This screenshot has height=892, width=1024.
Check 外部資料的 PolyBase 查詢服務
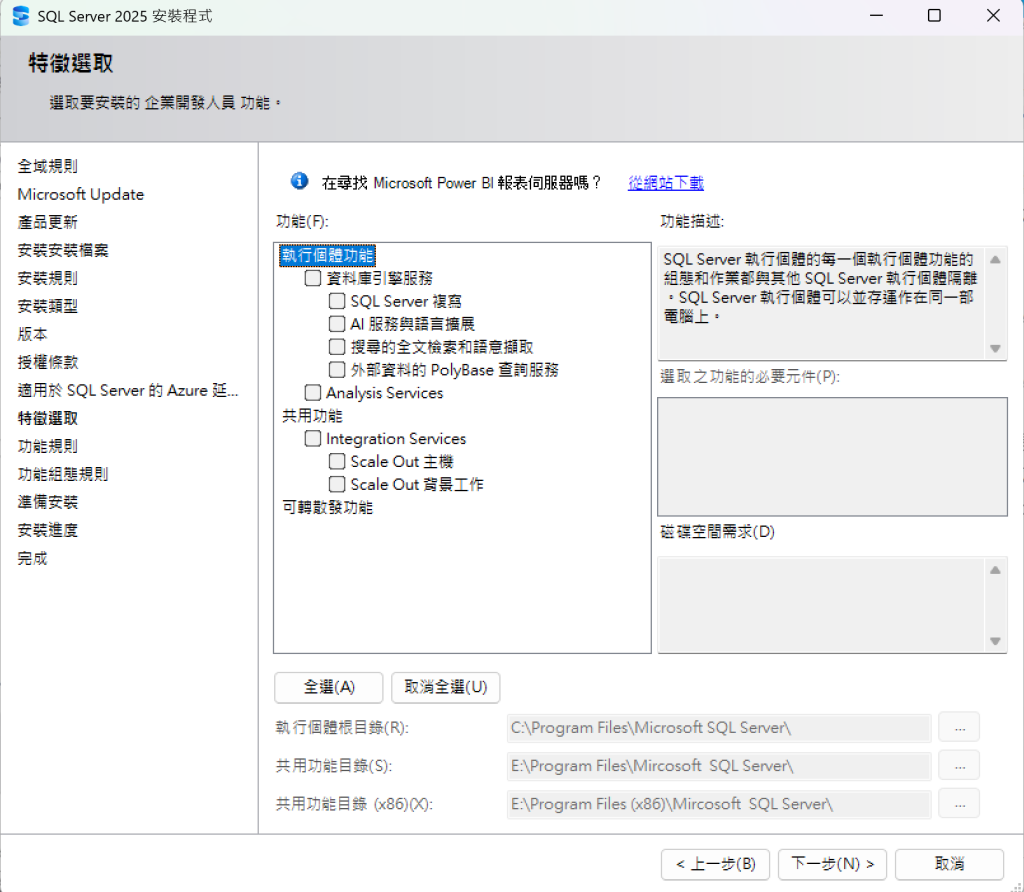click(x=337, y=370)
